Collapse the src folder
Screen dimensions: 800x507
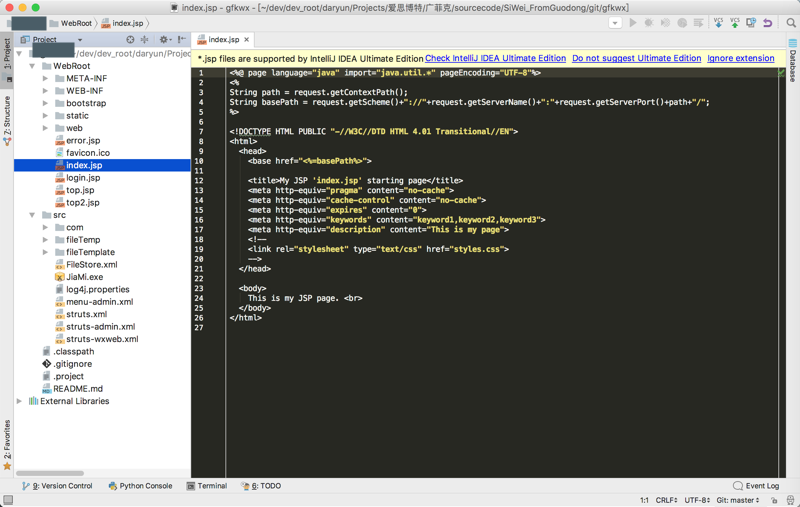tap(32, 215)
